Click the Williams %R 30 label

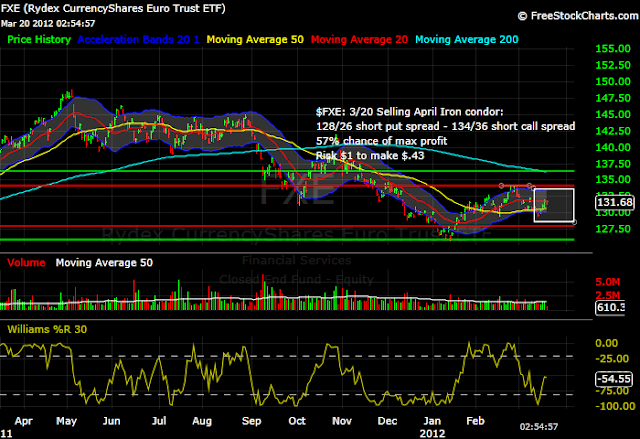tap(47, 329)
